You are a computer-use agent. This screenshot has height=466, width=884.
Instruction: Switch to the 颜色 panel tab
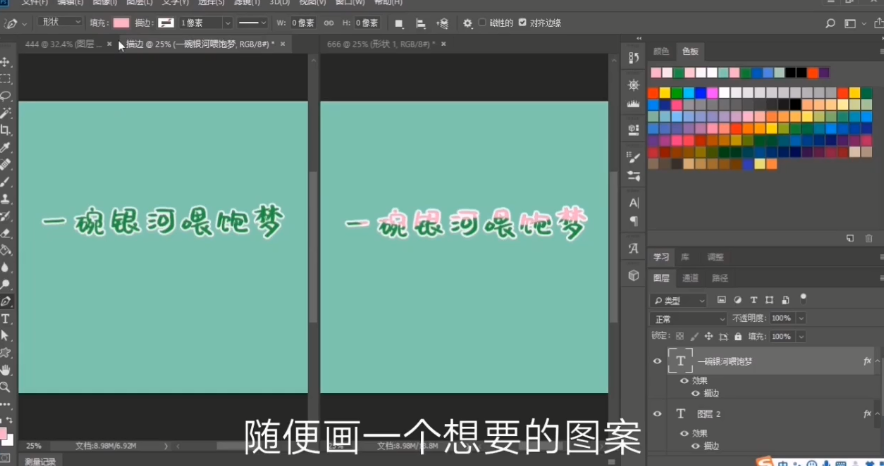click(x=661, y=51)
